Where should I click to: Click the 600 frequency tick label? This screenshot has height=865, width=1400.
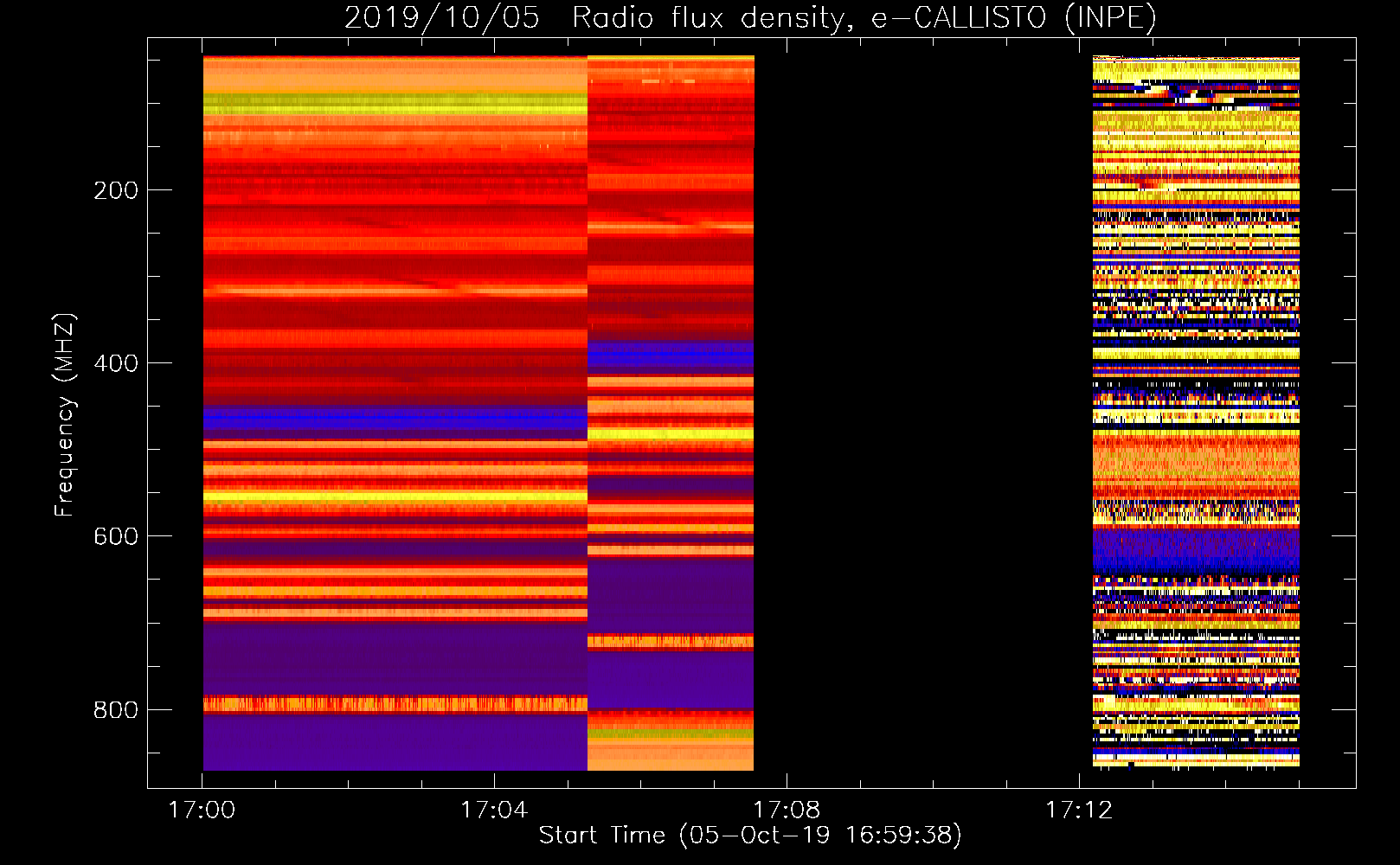point(116,536)
